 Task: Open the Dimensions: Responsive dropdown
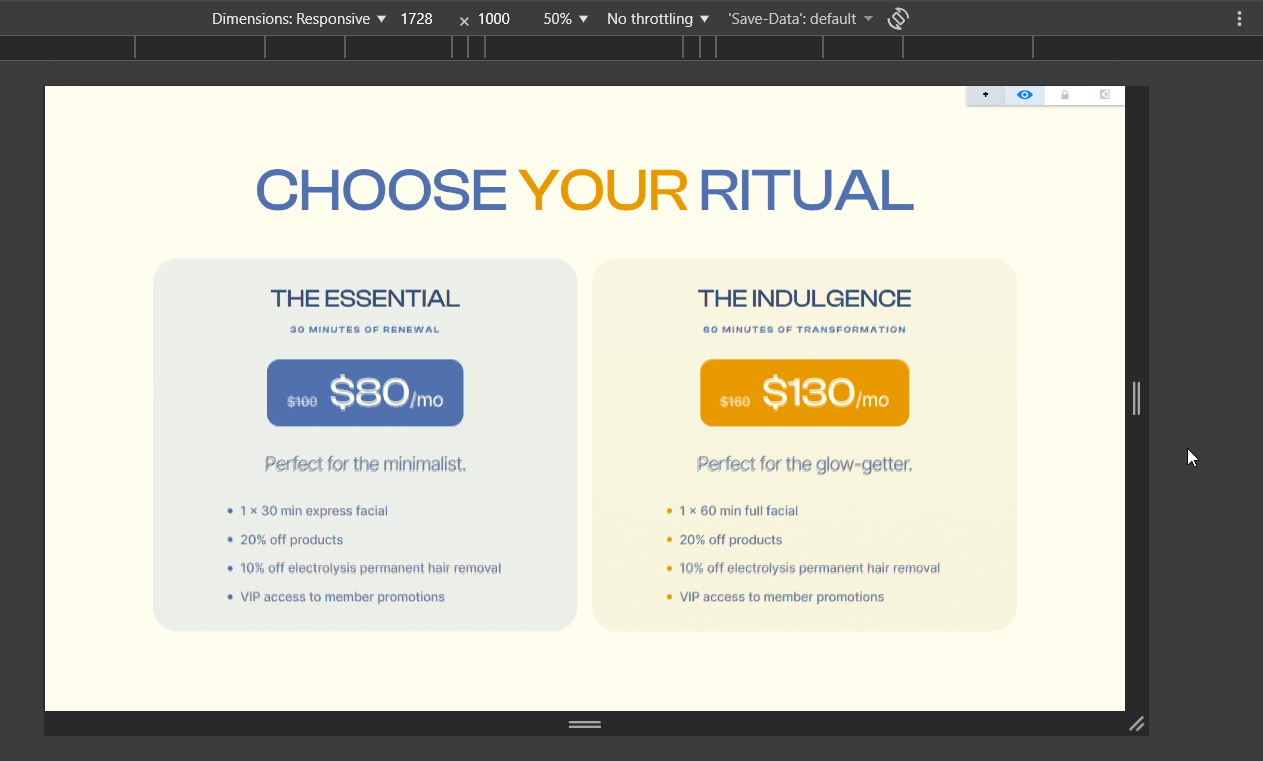[x=299, y=19]
